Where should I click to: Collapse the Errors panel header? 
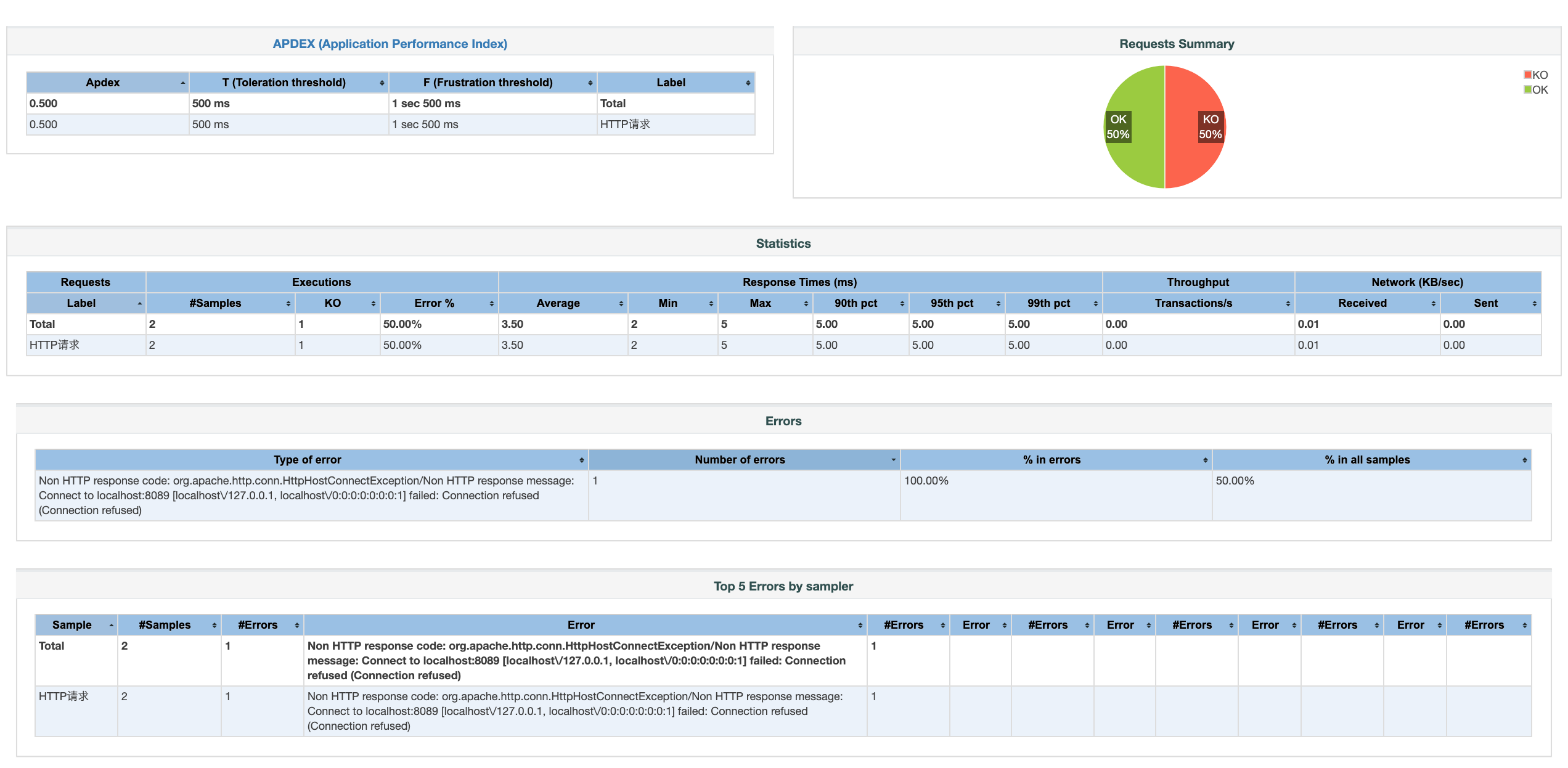coord(783,421)
